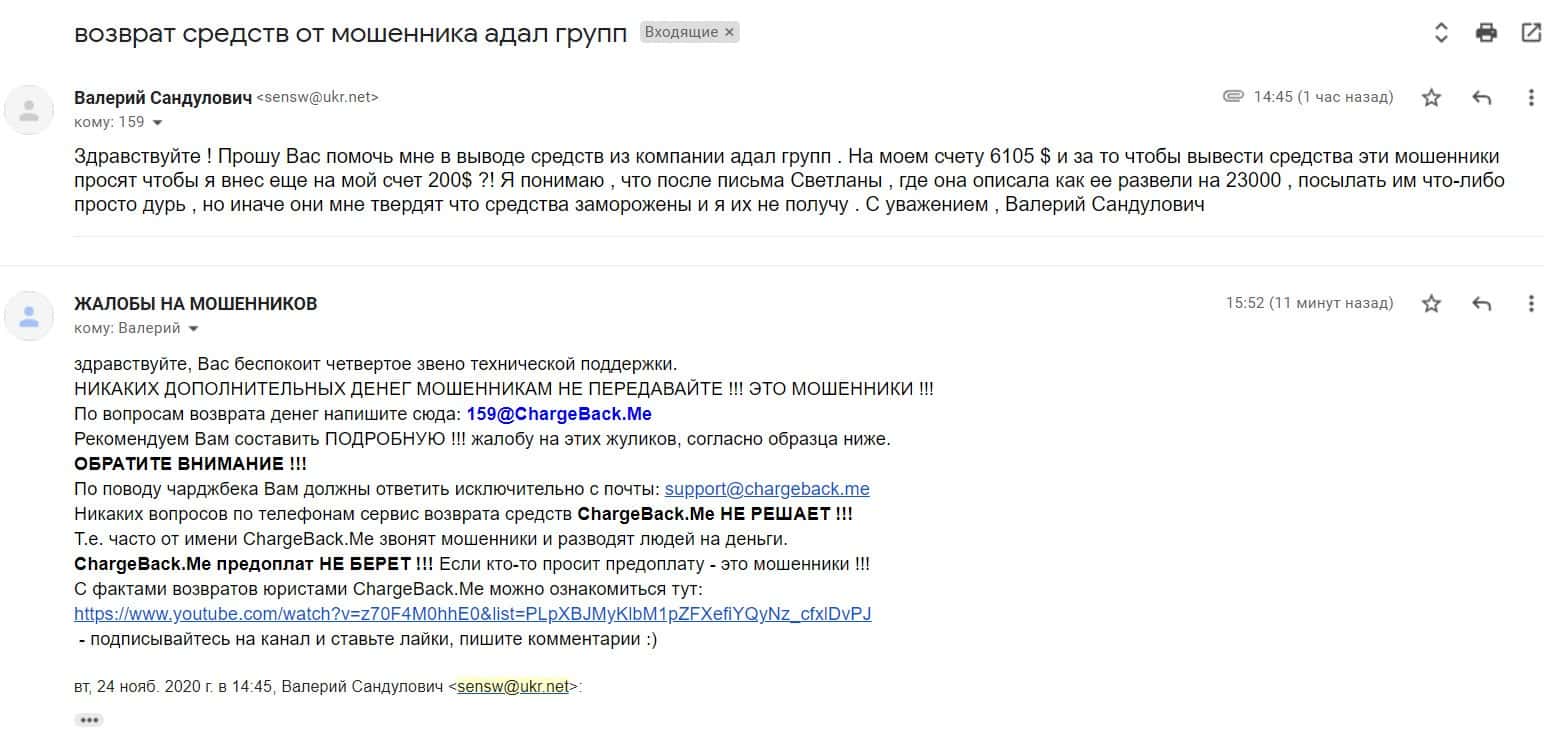
Task: Open more options for Валерий's message
Action: click(x=1531, y=97)
